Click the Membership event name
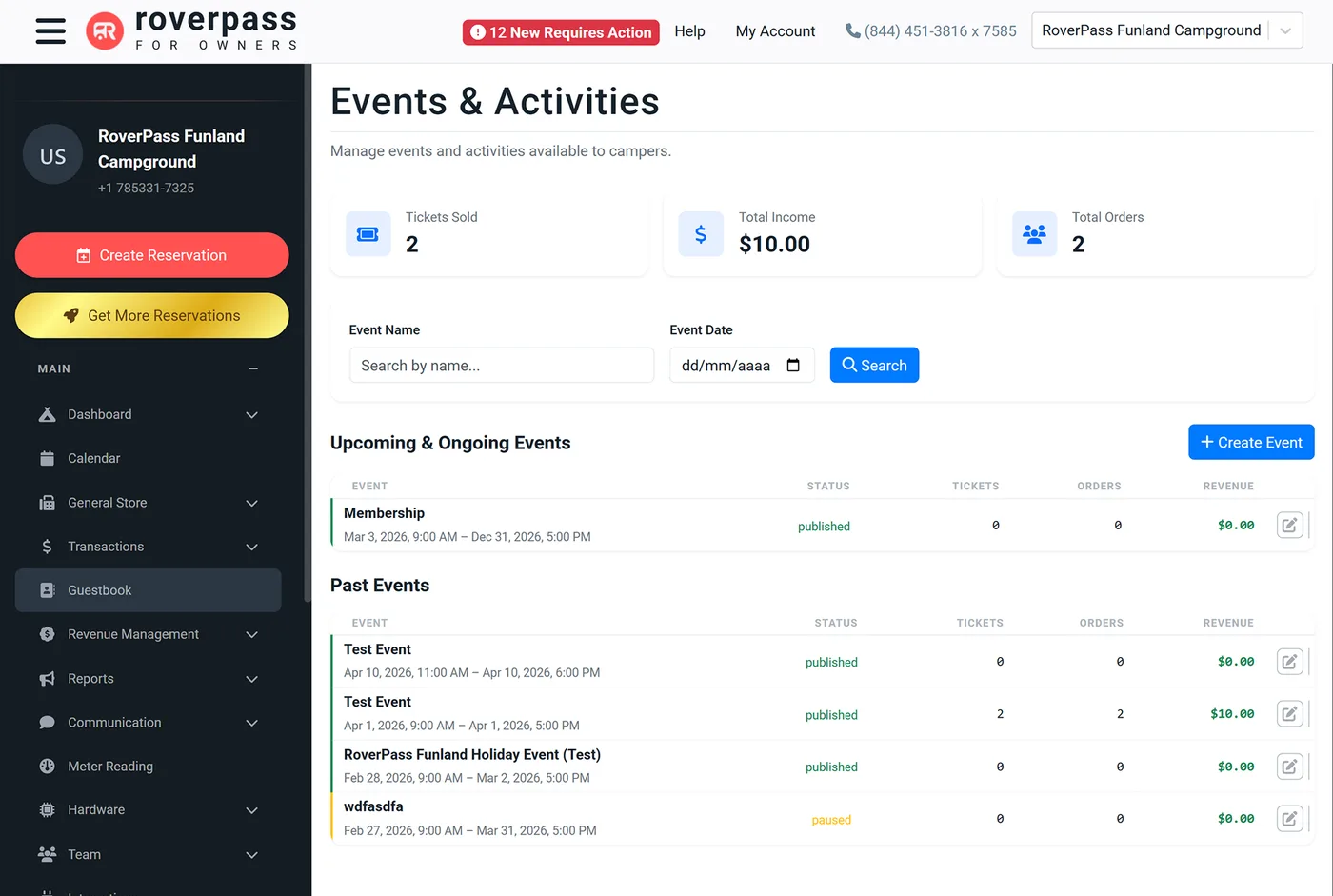Viewport: 1333px width, 896px height. click(x=384, y=513)
